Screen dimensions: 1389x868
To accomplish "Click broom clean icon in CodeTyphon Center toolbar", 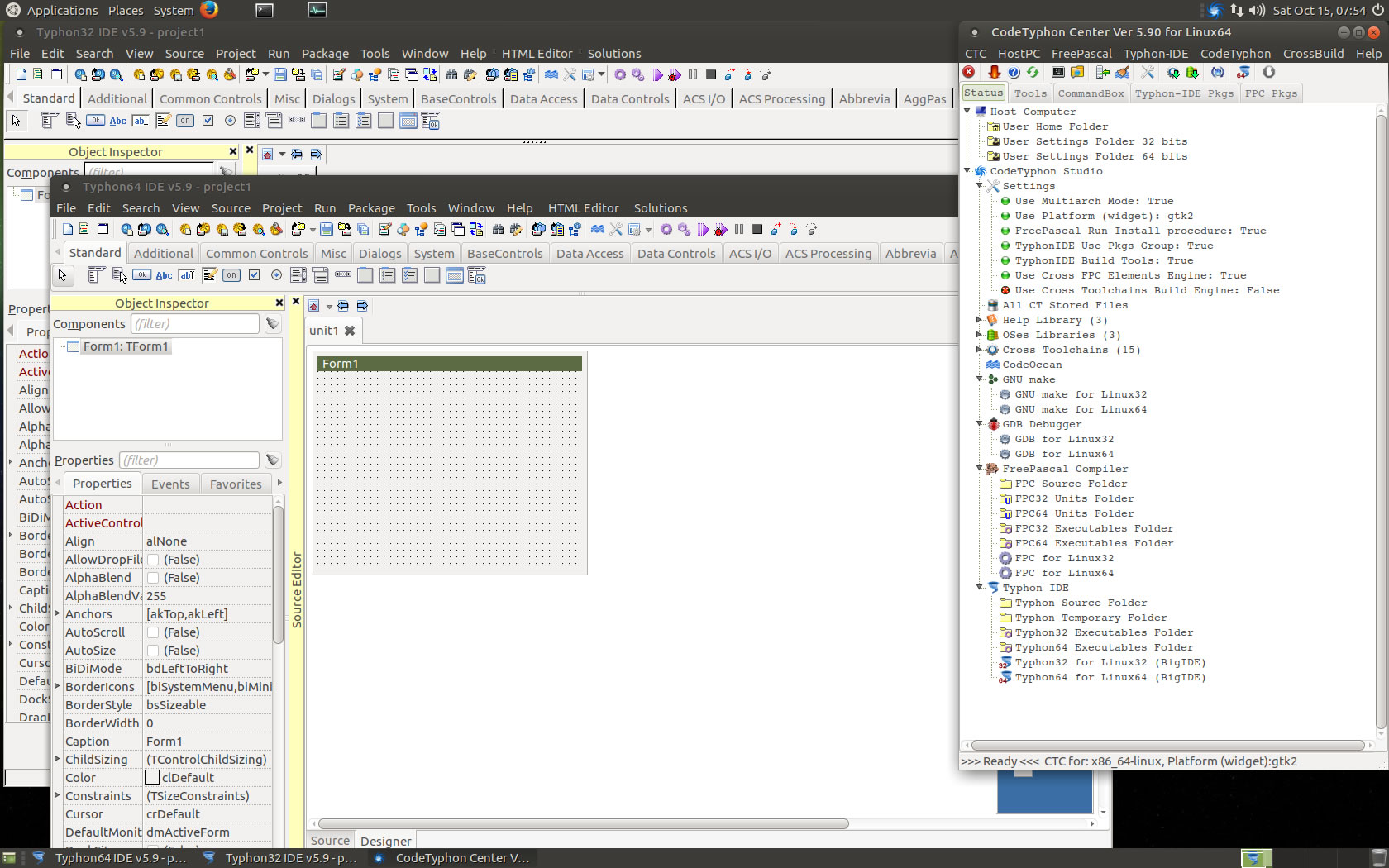I will (x=1123, y=72).
